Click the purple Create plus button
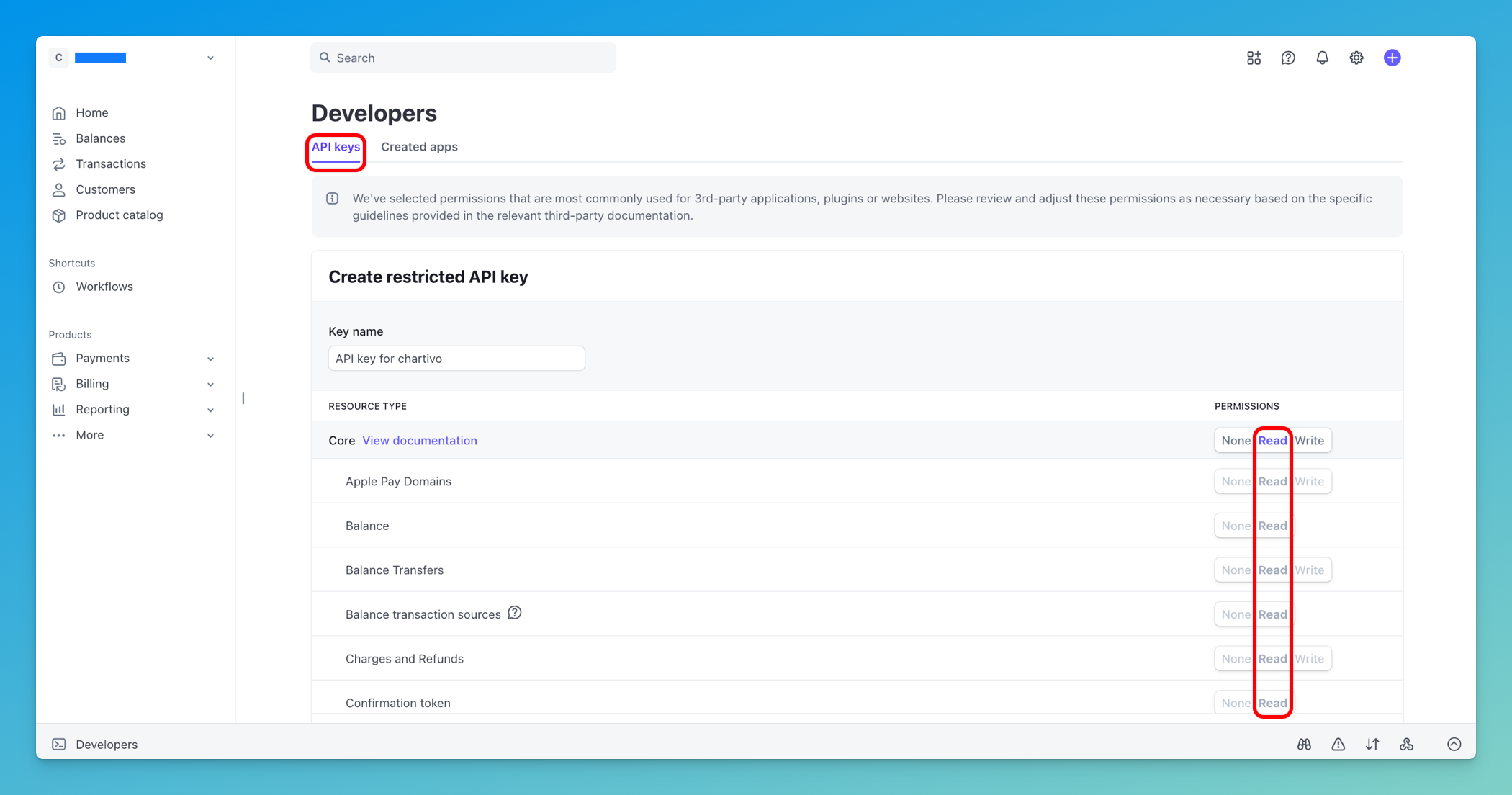Image resolution: width=1512 pixels, height=795 pixels. [1392, 58]
